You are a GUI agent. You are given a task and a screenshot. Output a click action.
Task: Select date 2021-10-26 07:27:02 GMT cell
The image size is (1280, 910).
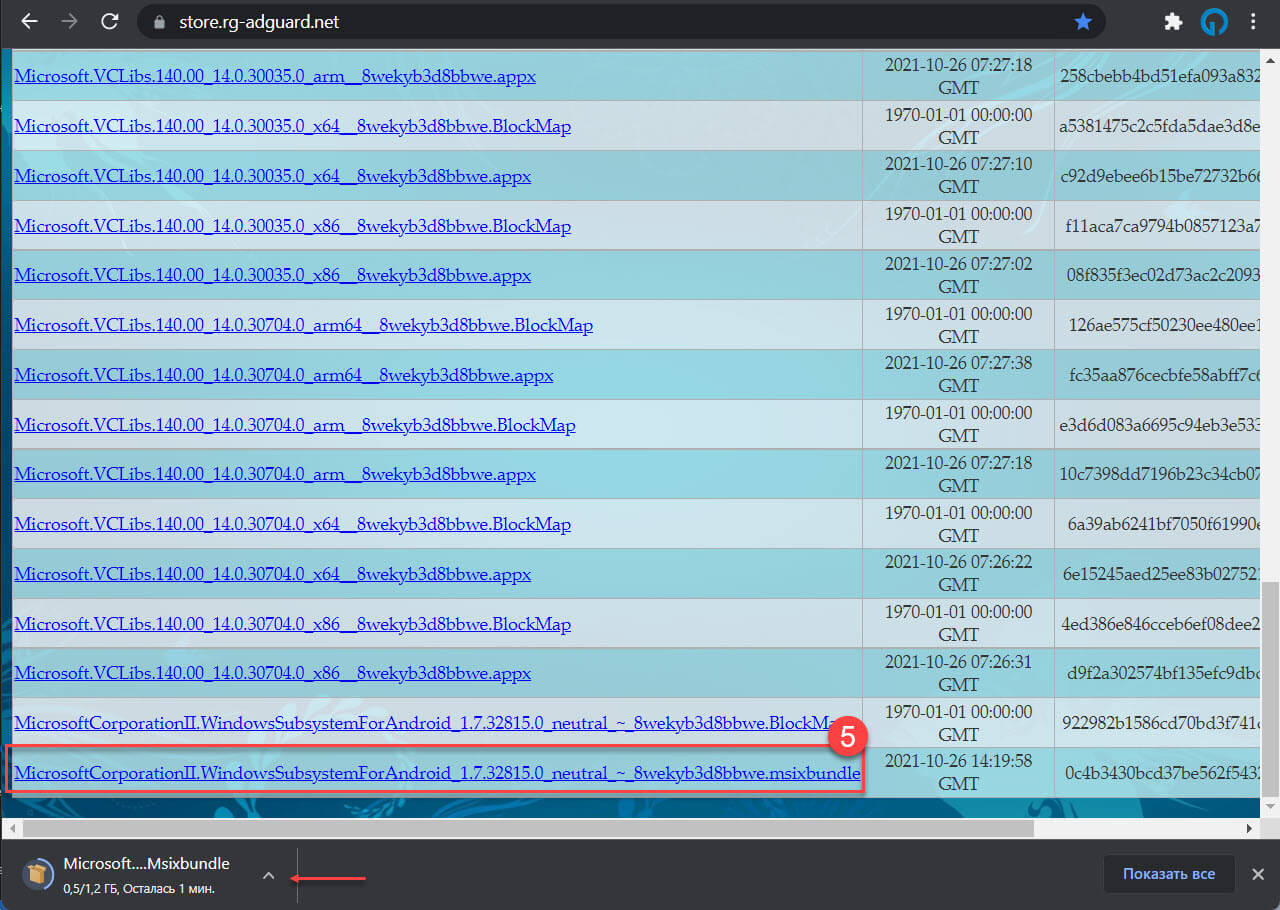(958, 275)
